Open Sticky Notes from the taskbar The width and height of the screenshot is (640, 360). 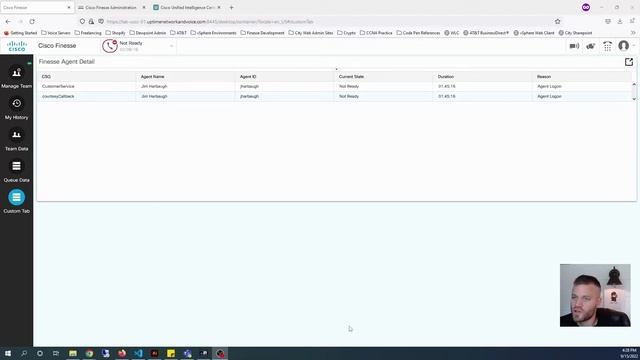(x=171, y=353)
